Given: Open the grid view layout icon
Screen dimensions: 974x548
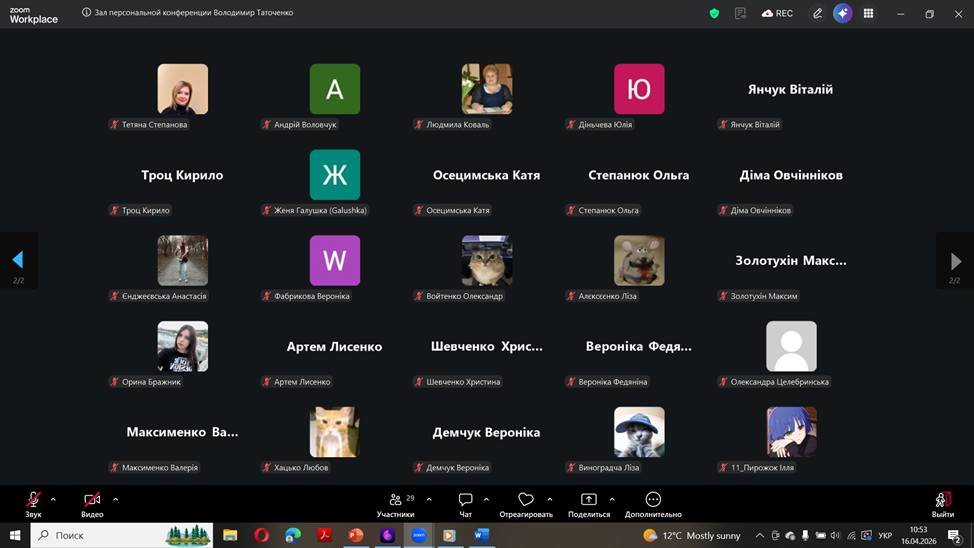Looking at the screenshot, I should 868,14.
